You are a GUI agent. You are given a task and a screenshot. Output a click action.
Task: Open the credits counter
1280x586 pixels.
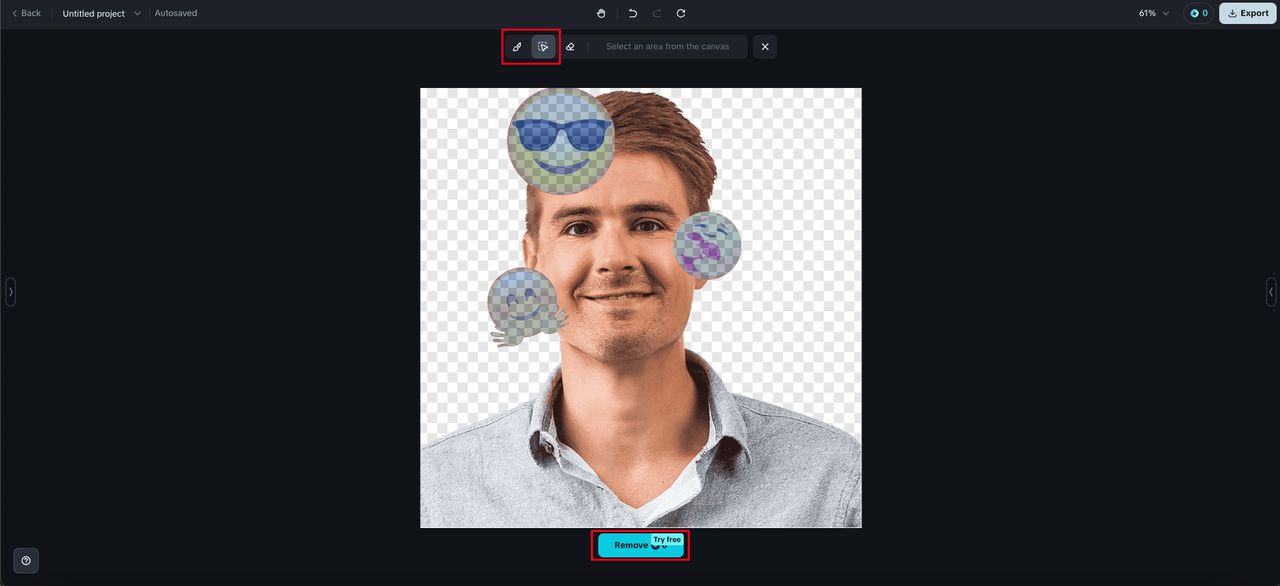(1198, 13)
